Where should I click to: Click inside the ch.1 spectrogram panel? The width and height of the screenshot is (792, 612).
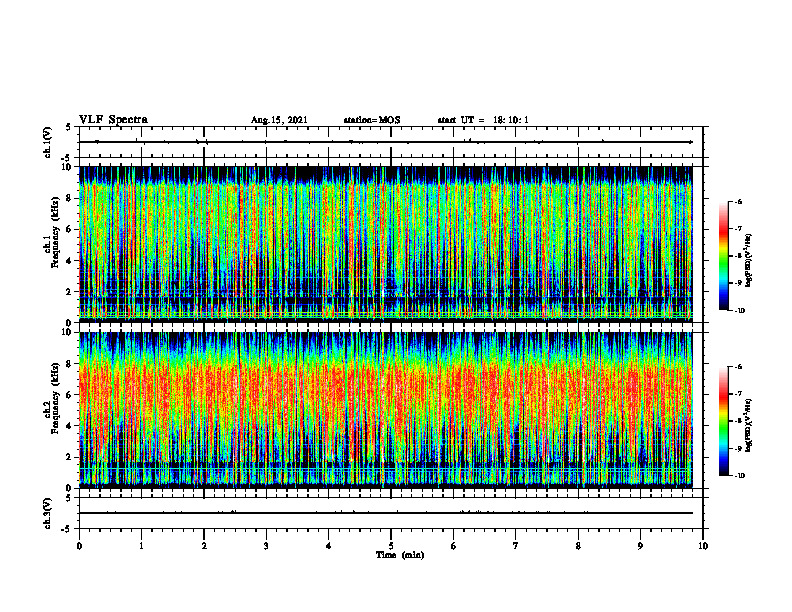[x=386, y=244]
